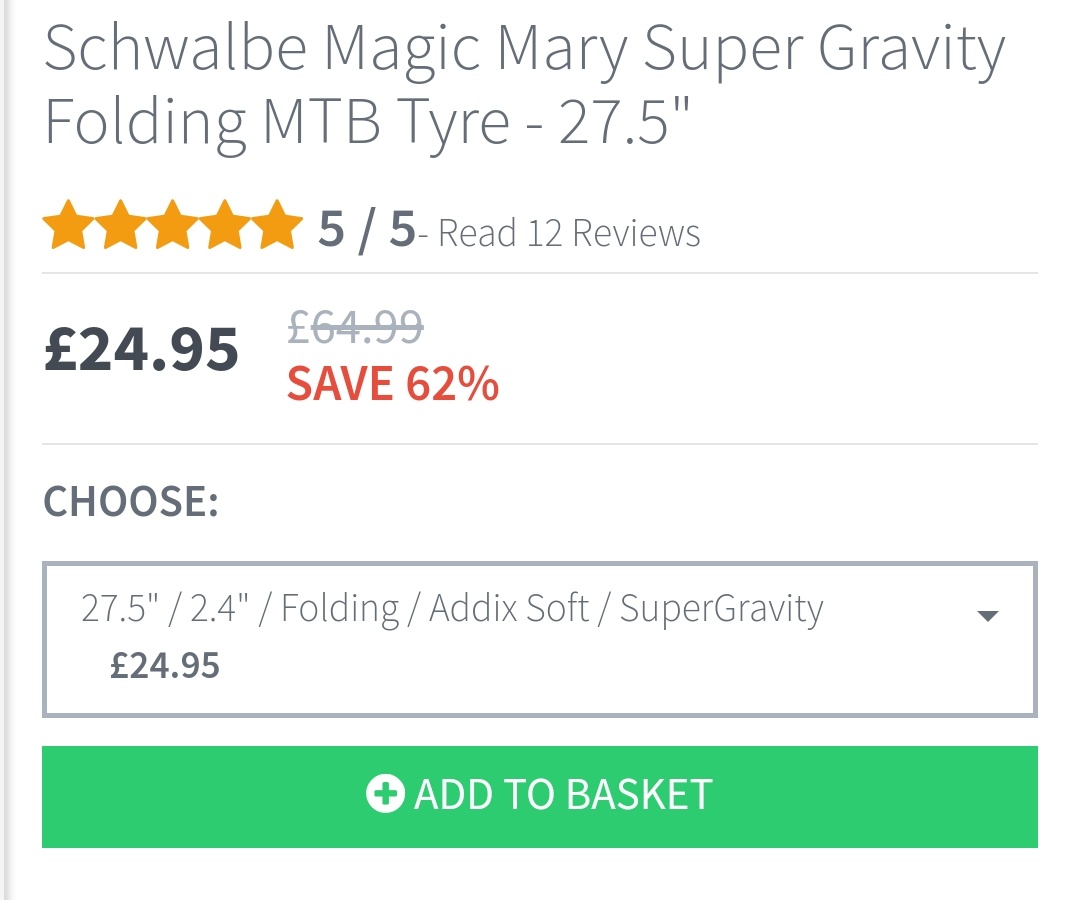The height and width of the screenshot is (900, 1080).
Task: Open the Read 12 Reviews link
Action: pyautogui.click(x=569, y=232)
